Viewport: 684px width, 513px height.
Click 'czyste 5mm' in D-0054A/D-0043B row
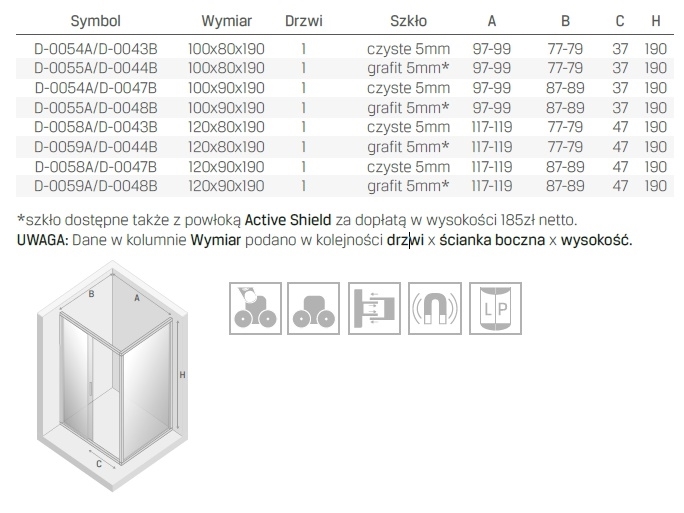pos(408,49)
